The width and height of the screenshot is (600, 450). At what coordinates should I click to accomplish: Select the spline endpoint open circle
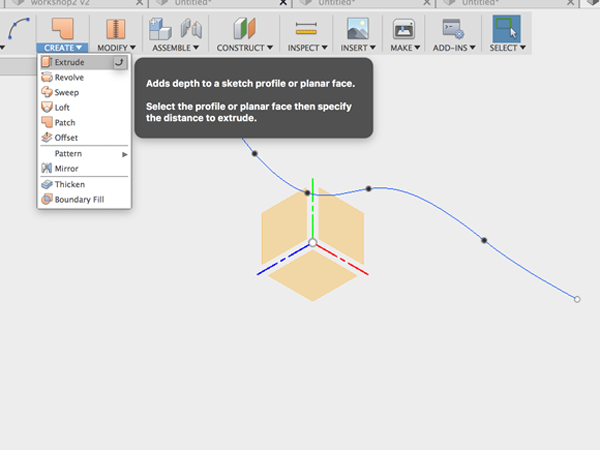click(x=577, y=299)
